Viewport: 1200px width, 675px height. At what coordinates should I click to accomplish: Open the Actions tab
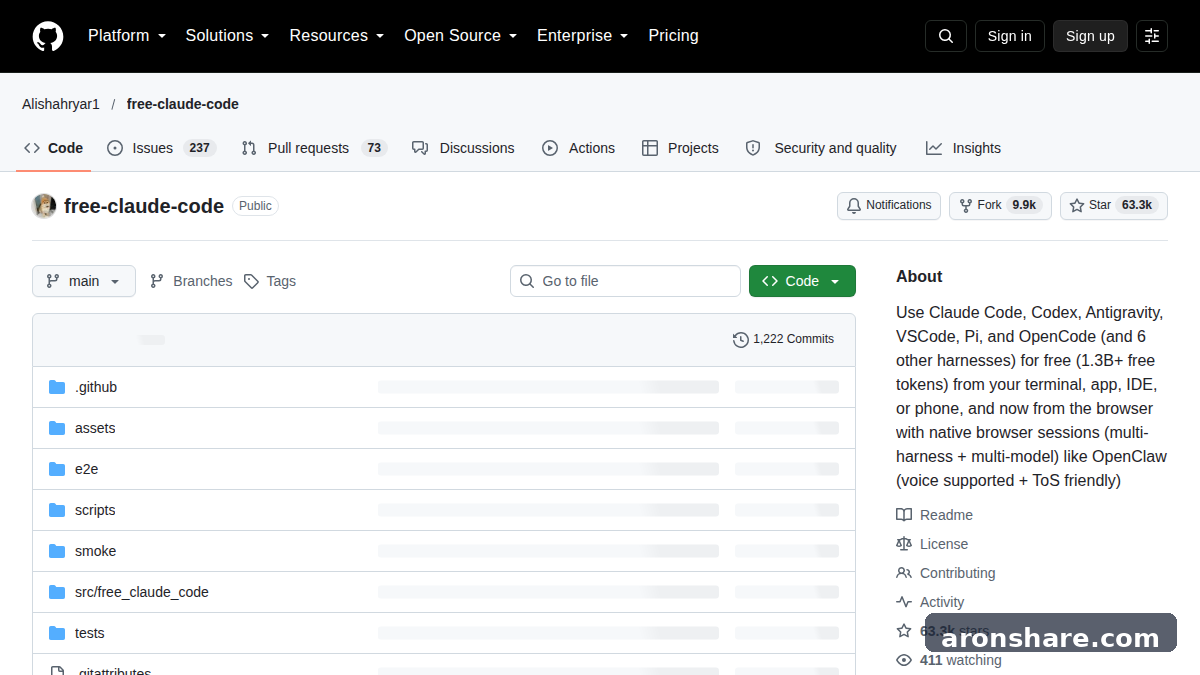coord(579,148)
